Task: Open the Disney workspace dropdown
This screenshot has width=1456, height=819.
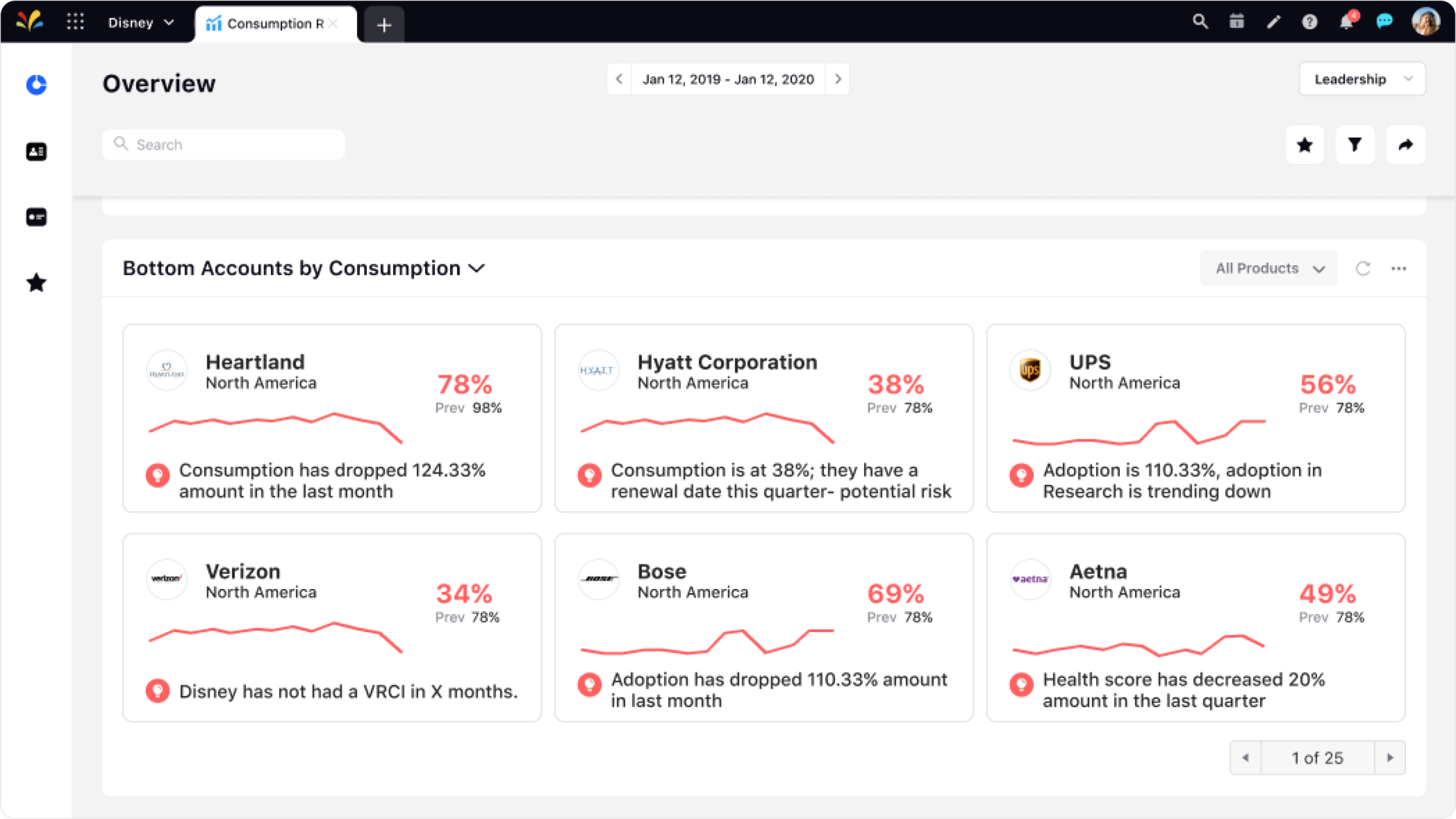Action: coord(141,23)
